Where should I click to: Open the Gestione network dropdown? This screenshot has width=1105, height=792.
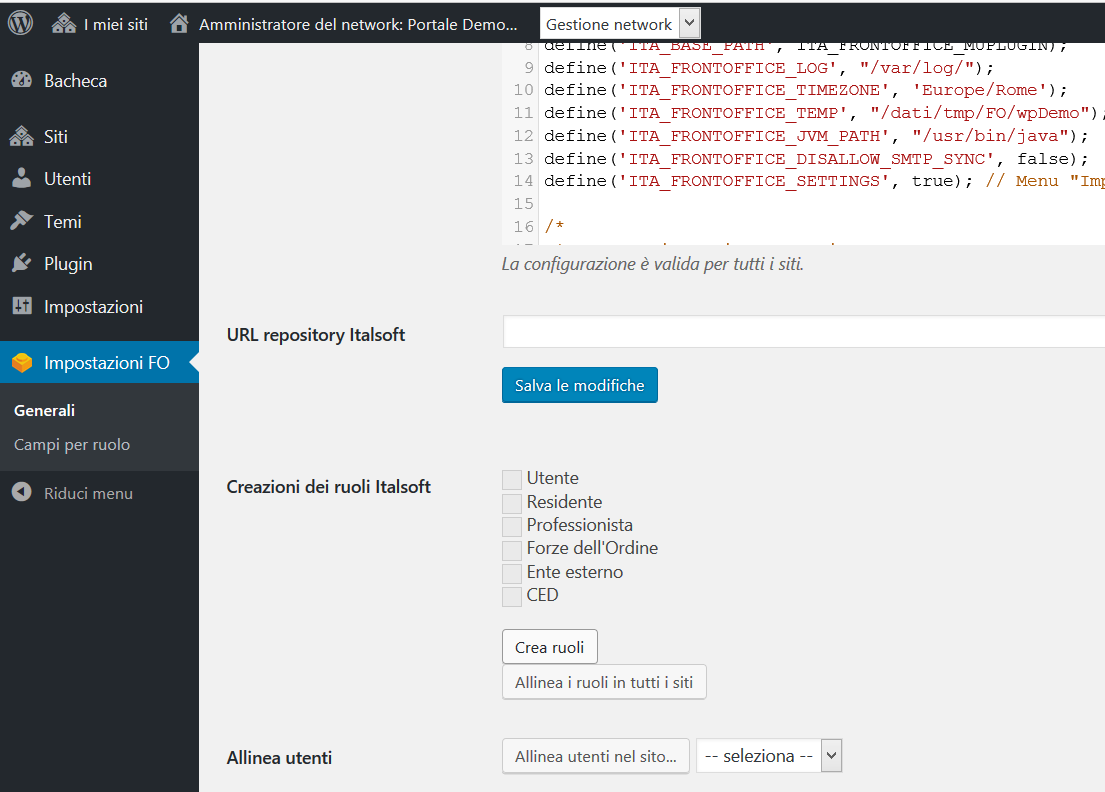620,24
